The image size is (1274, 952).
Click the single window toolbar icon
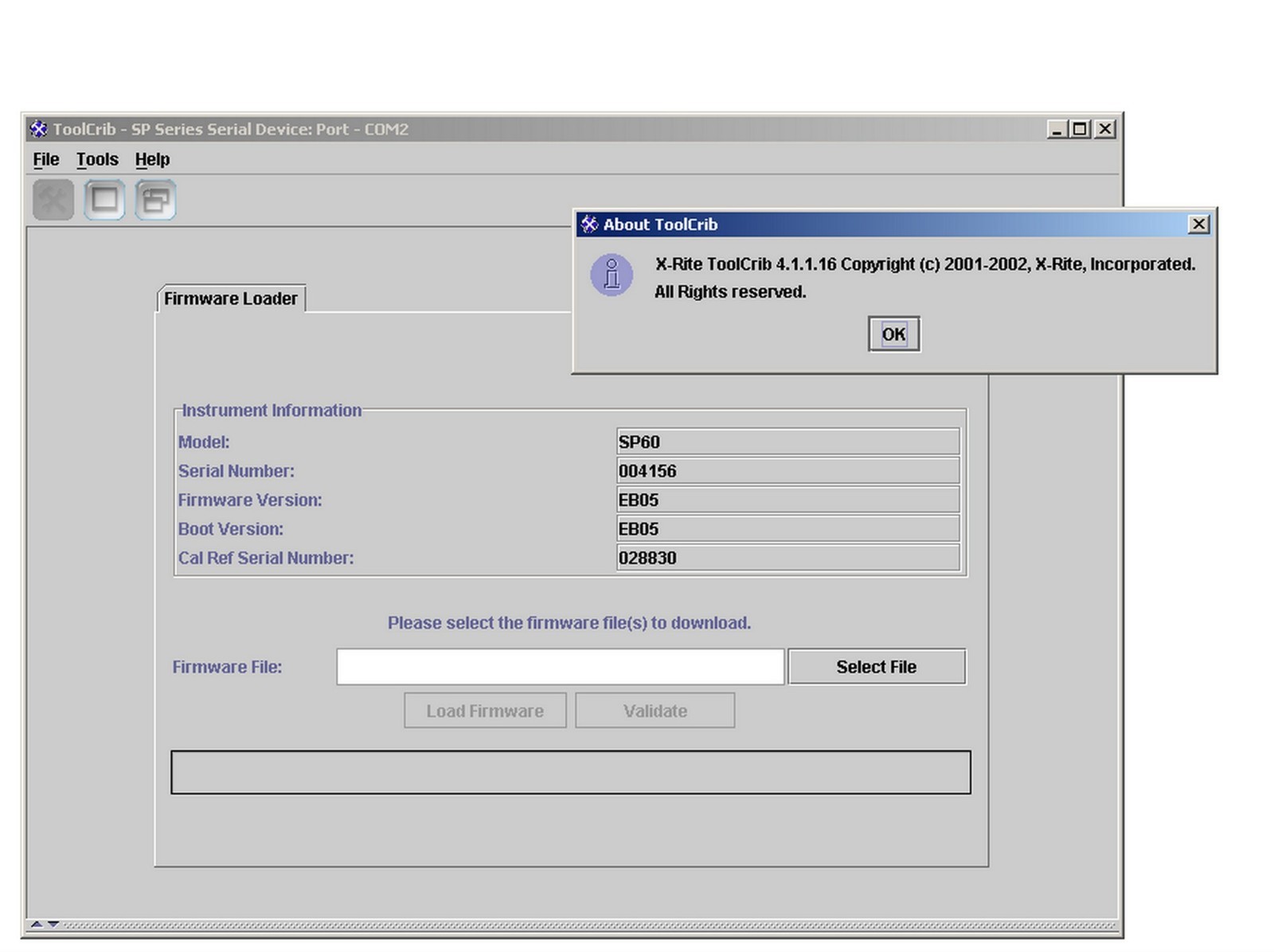(x=104, y=200)
